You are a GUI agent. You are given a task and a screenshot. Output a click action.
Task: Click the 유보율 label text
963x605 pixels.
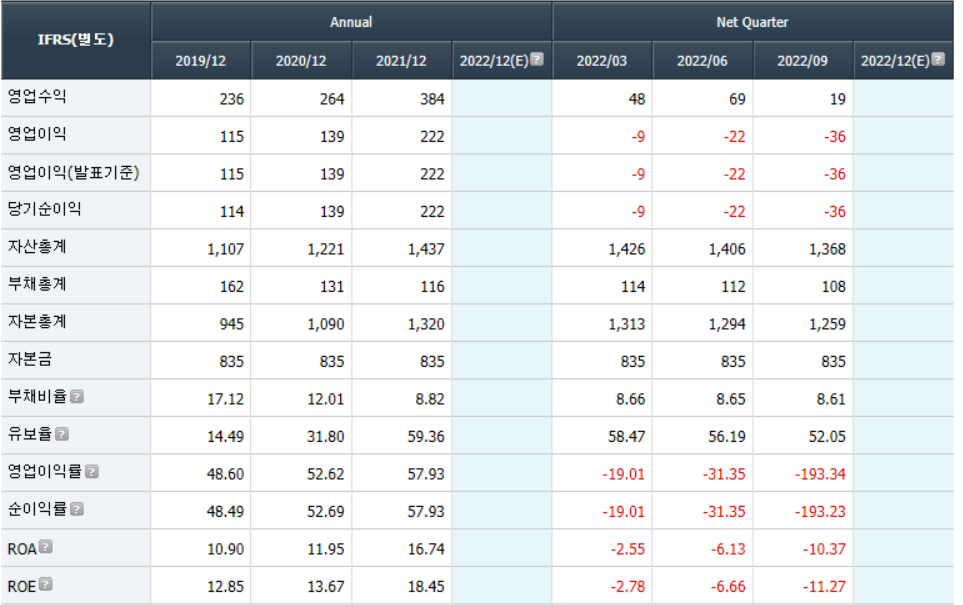click(29, 434)
